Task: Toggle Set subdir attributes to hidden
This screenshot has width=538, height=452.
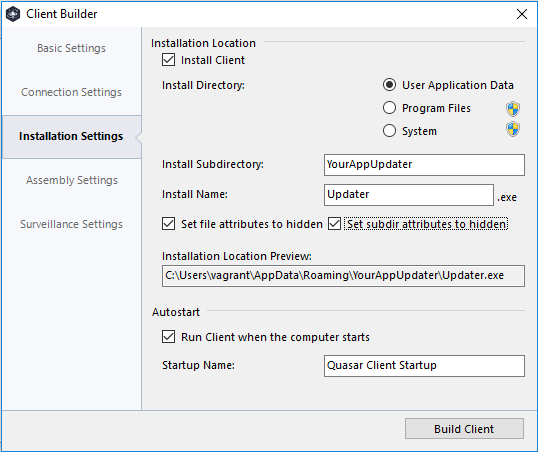Action: tap(334, 224)
